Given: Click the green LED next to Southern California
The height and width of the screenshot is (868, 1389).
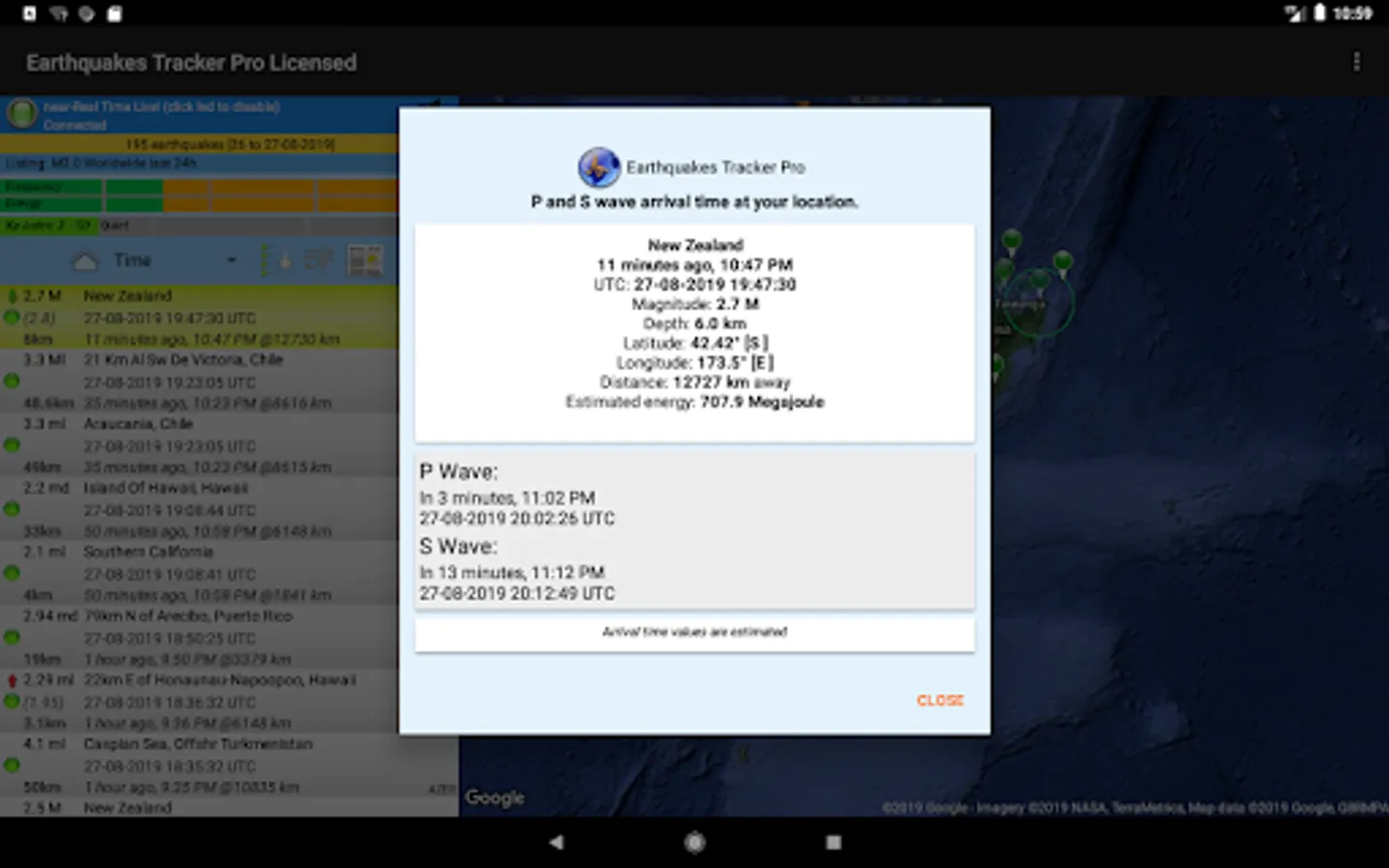Looking at the screenshot, I should point(12,573).
